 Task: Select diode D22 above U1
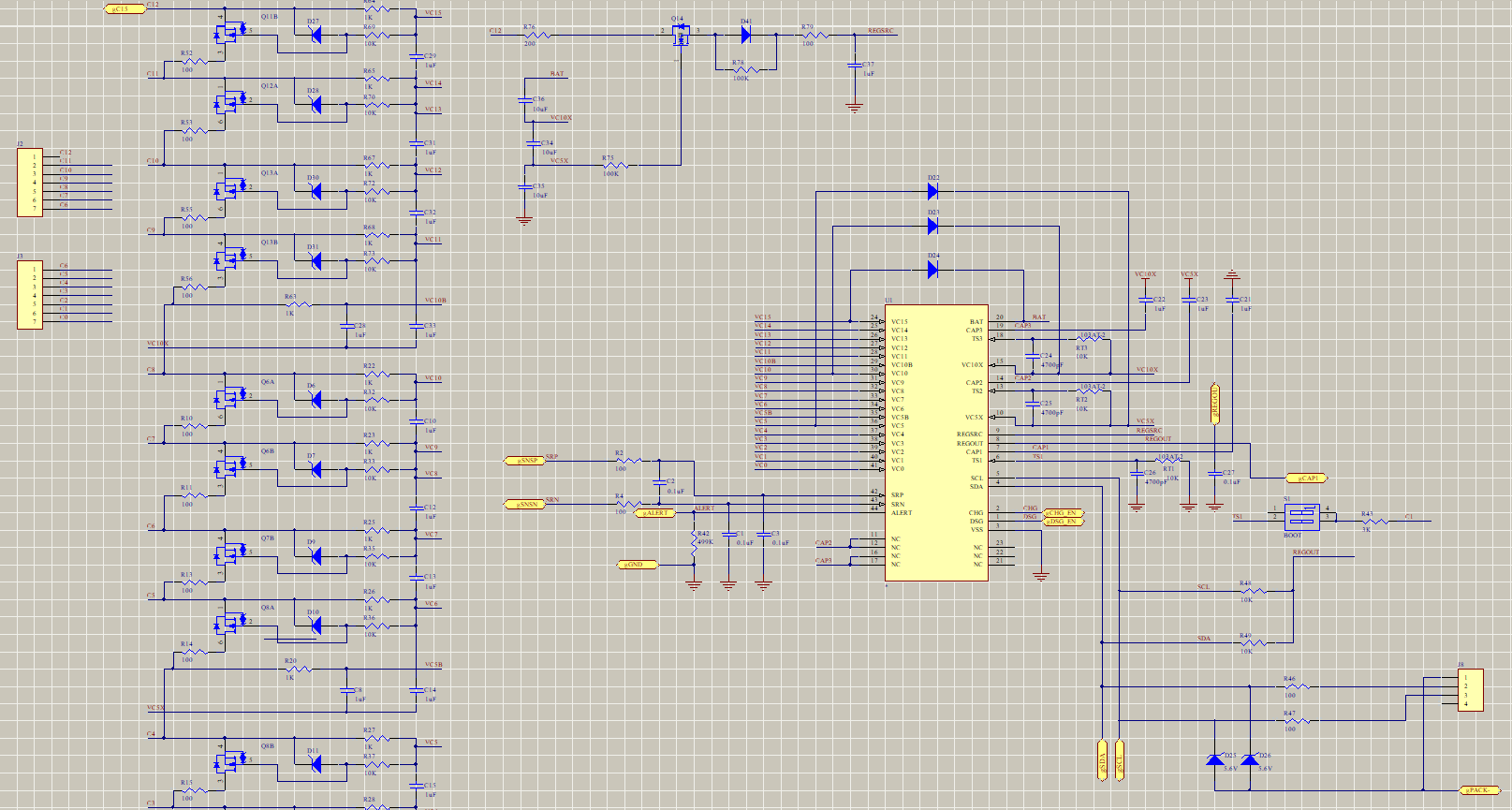(x=932, y=191)
